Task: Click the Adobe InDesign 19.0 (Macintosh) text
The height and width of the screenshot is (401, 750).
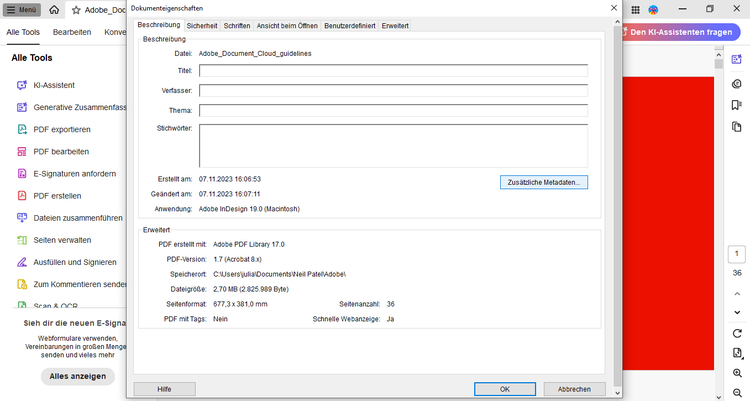Action: pos(249,209)
